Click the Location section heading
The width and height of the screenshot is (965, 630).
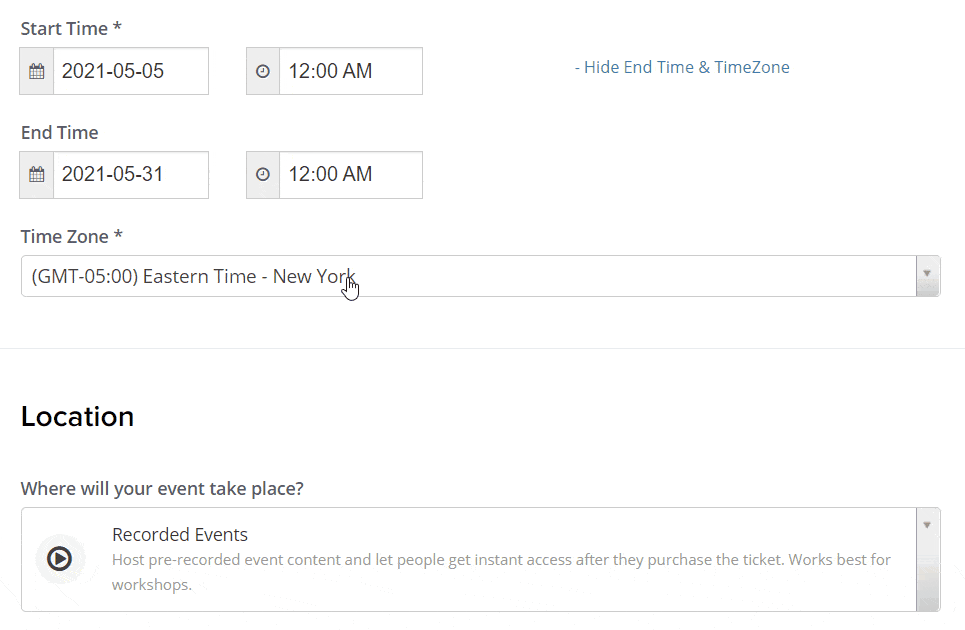(78, 417)
